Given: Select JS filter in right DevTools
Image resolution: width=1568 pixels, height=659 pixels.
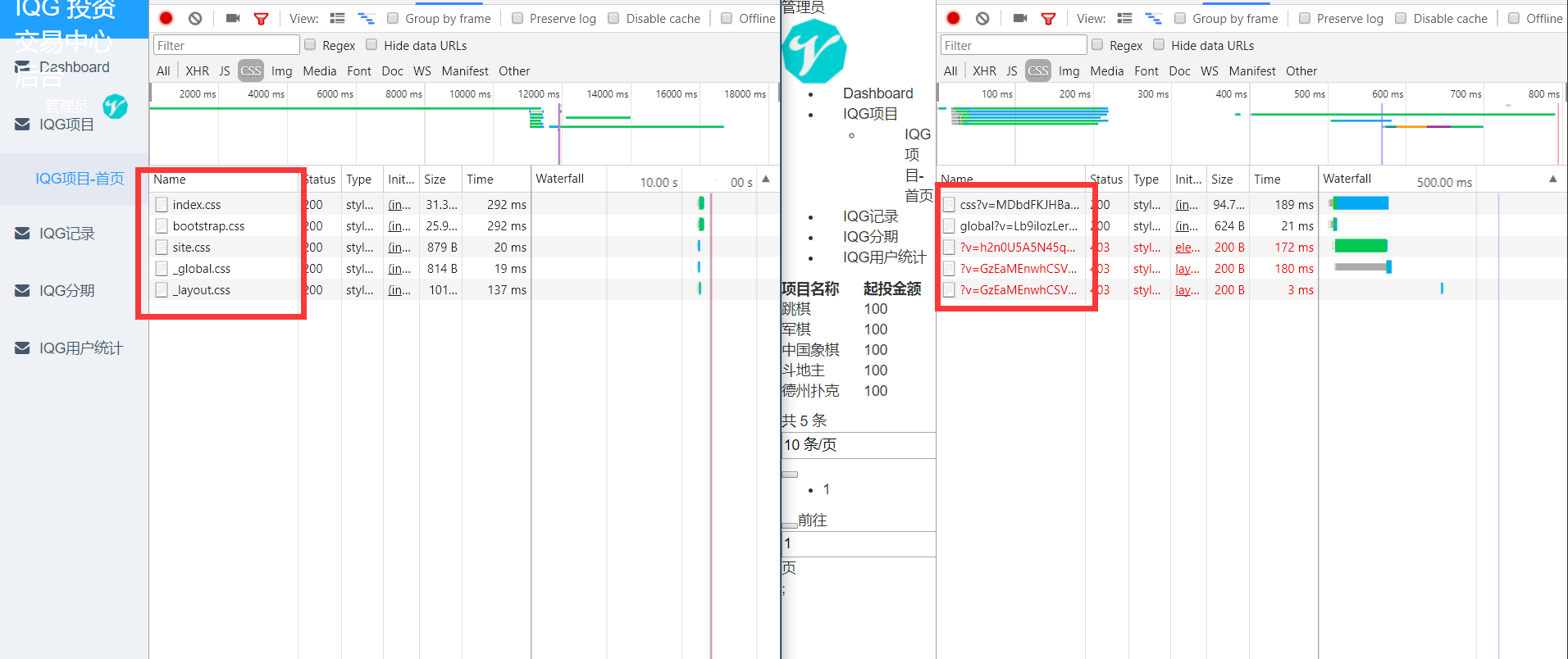Looking at the screenshot, I should point(1012,71).
